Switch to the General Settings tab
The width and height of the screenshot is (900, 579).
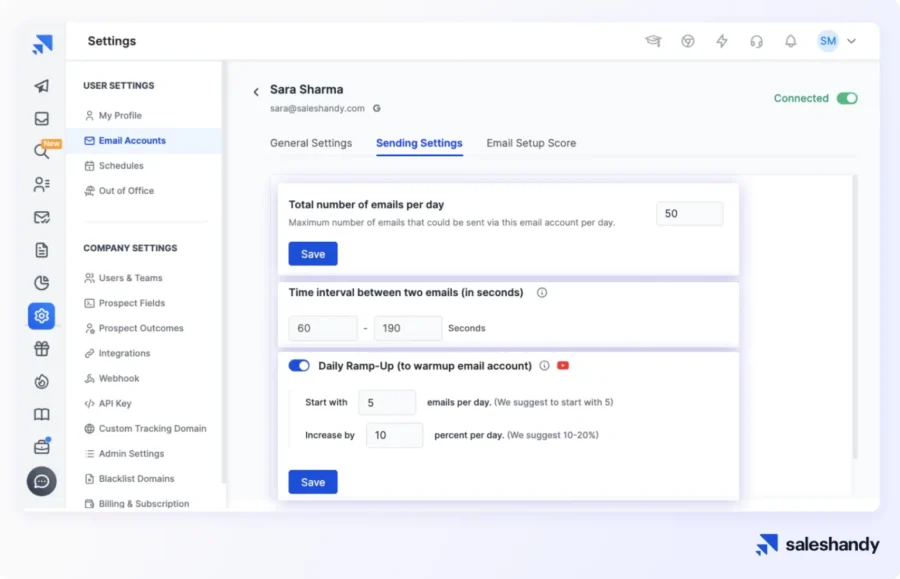point(312,143)
